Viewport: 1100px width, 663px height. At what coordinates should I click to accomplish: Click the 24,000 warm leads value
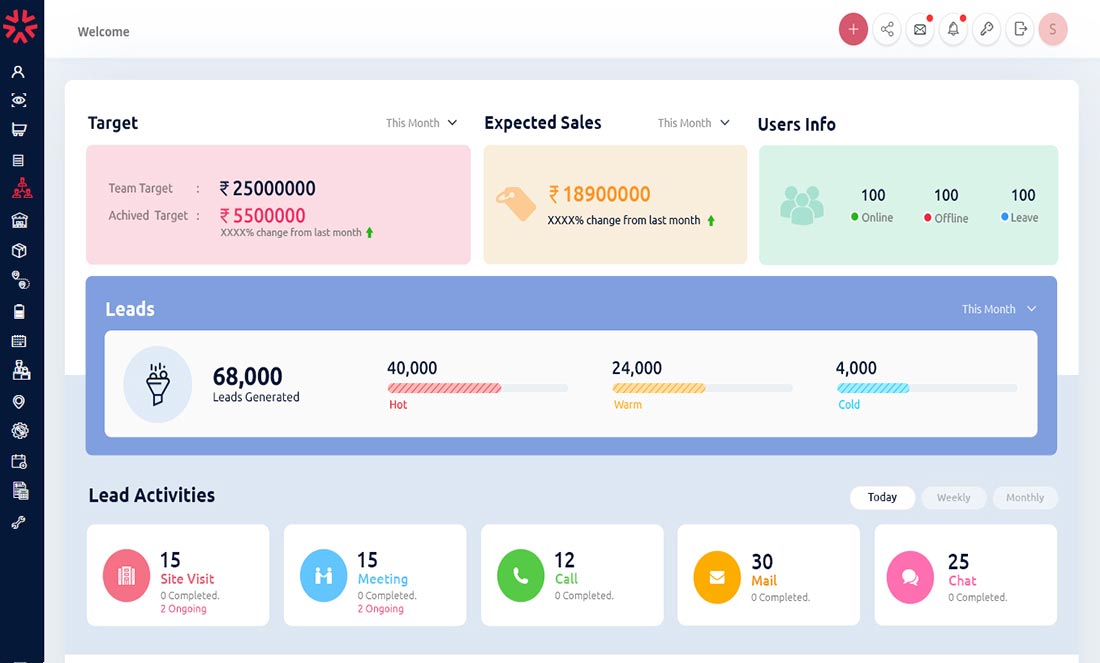click(636, 368)
